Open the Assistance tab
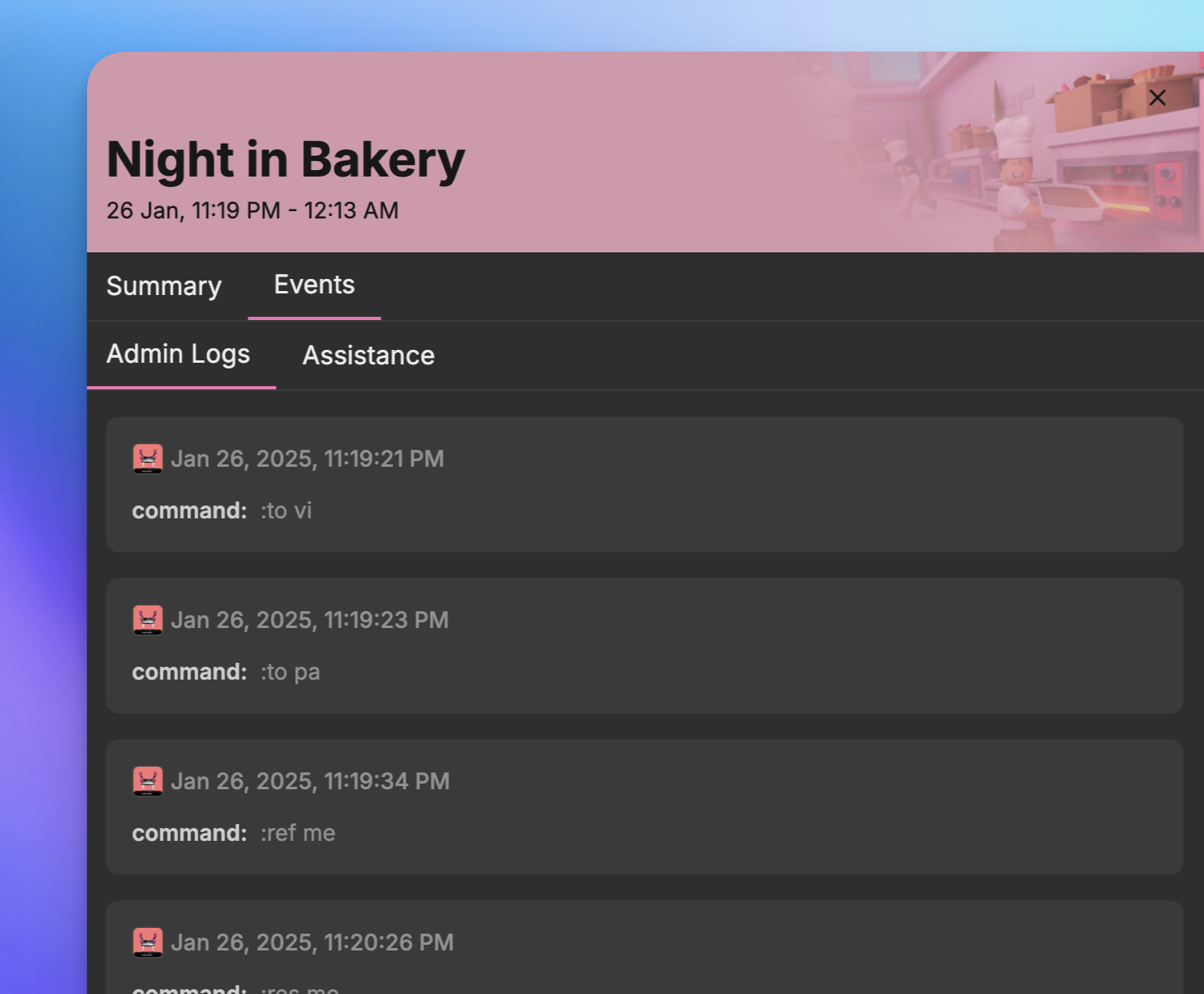 point(368,356)
